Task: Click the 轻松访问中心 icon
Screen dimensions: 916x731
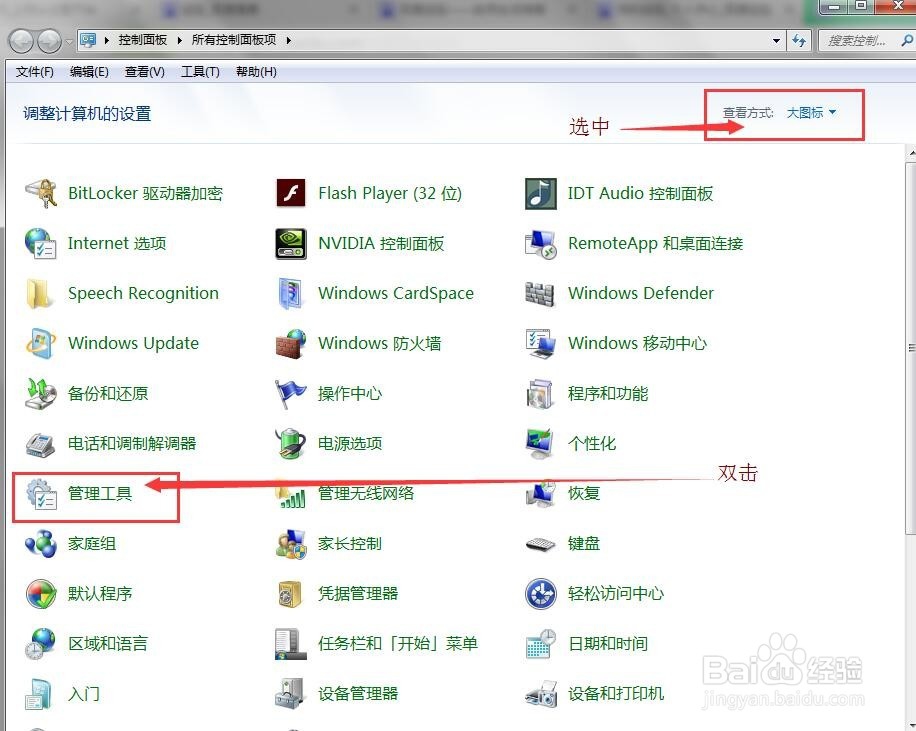Action: click(540, 594)
